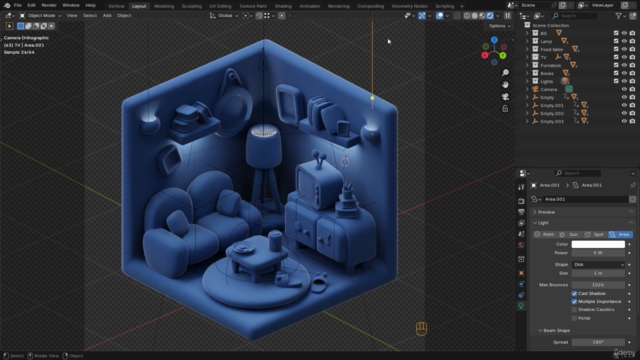
Task: Expand the BG collection in outliner
Action: 527,33
